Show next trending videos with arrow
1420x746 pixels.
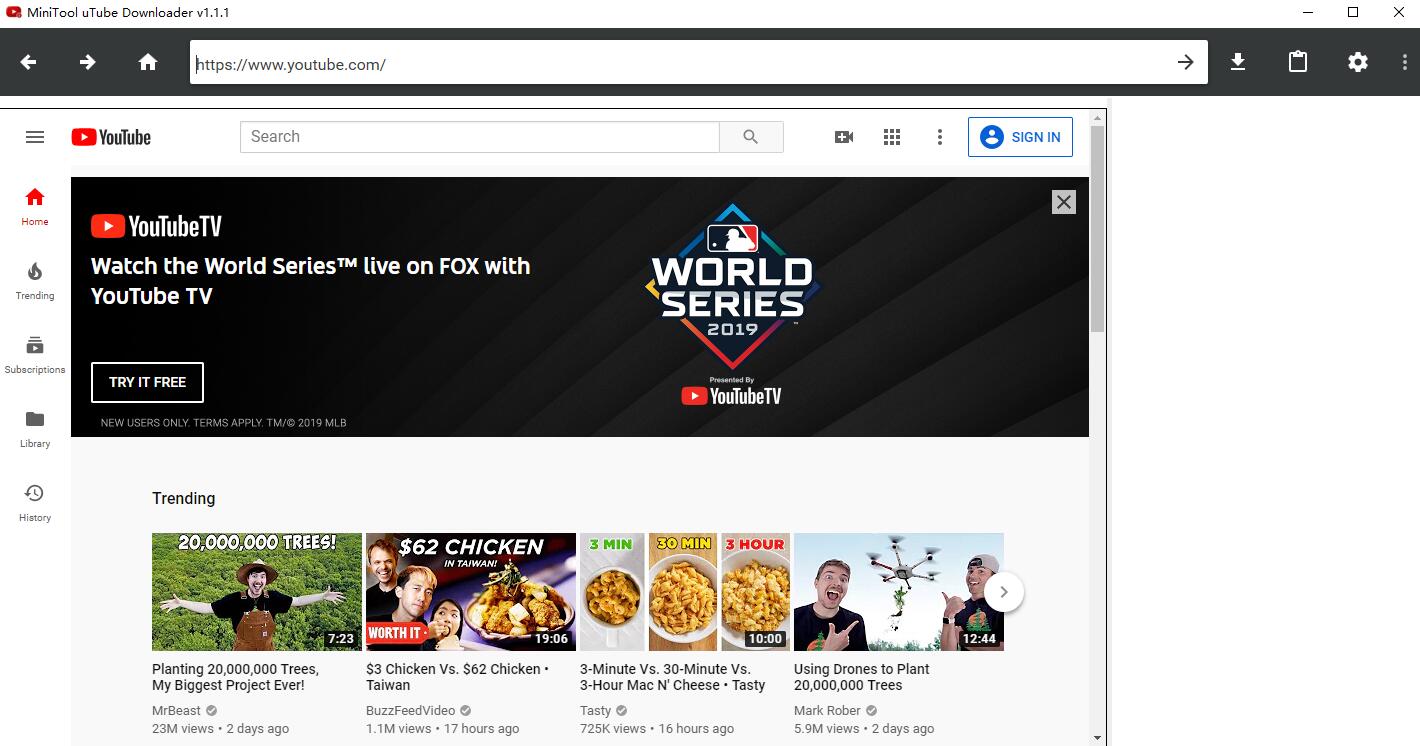1004,592
